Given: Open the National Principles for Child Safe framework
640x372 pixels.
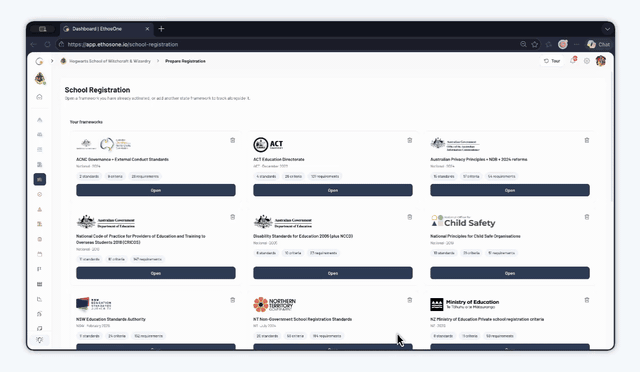Looking at the screenshot, I should (510, 273).
